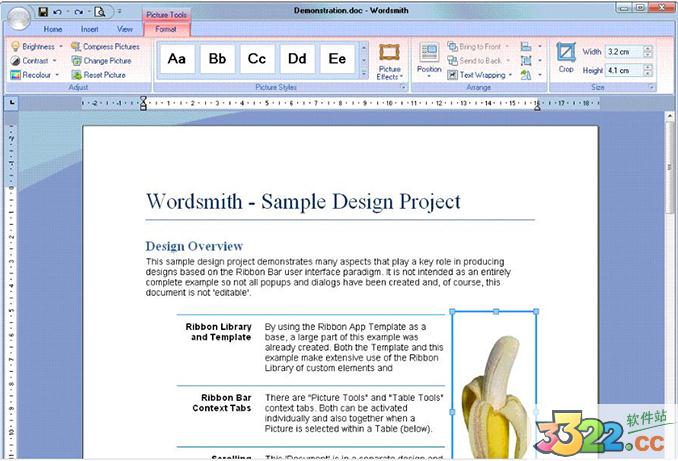Select the Format tab

coord(166,29)
